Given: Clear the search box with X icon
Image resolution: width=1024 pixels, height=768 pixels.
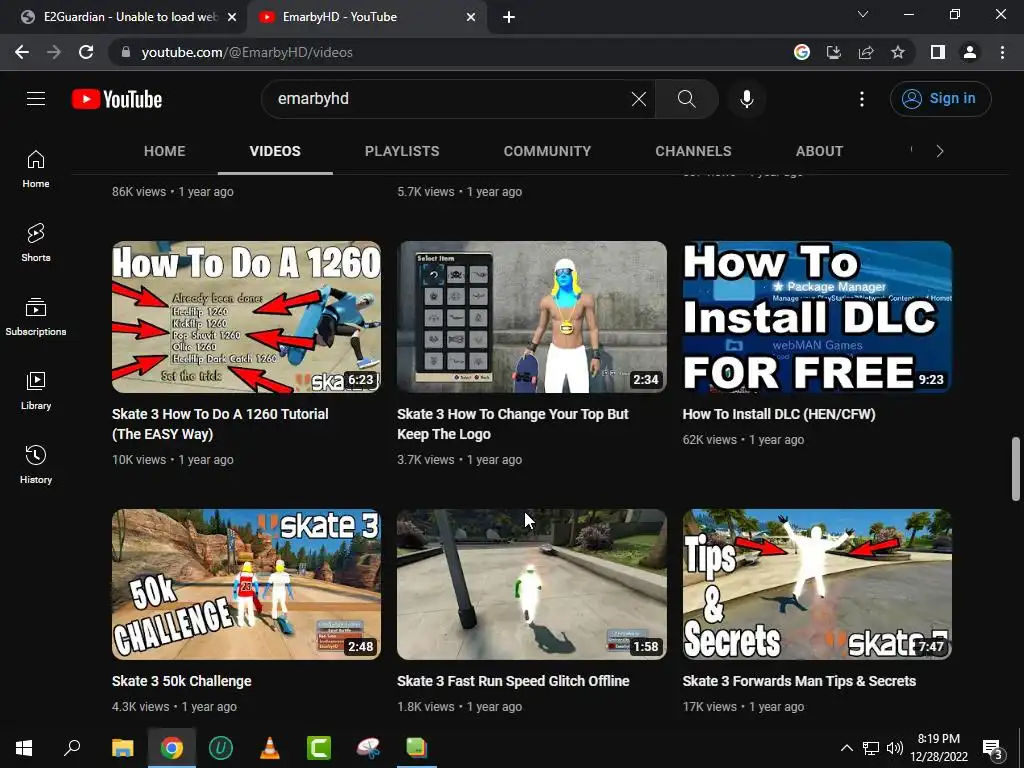Looking at the screenshot, I should (x=639, y=99).
